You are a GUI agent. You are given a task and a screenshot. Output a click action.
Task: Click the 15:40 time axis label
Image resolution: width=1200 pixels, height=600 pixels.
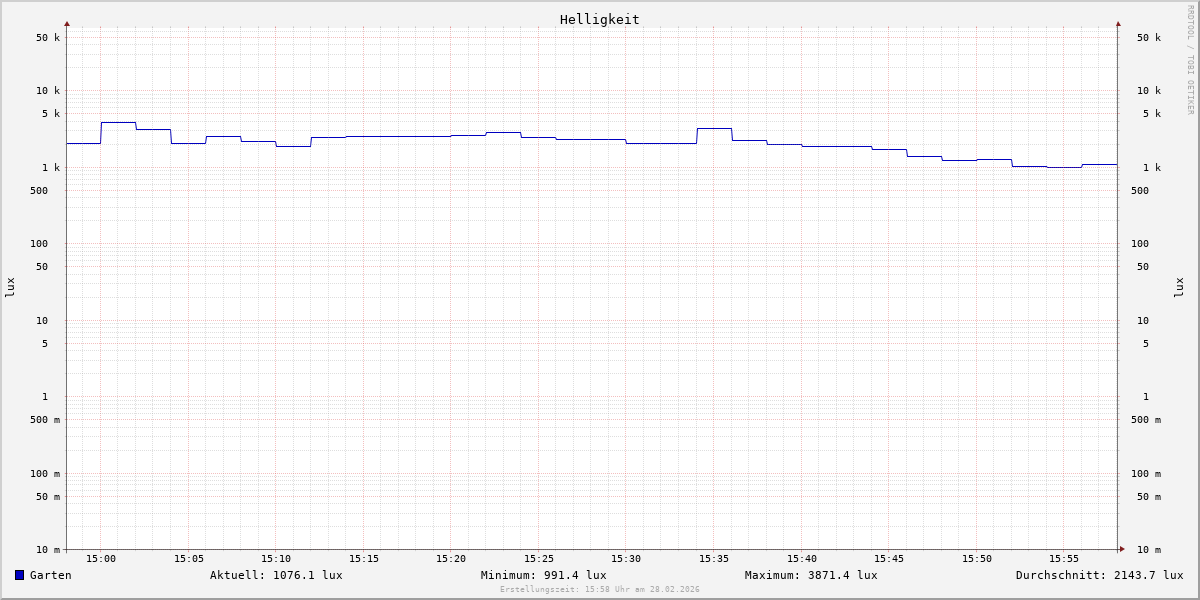coord(801,559)
